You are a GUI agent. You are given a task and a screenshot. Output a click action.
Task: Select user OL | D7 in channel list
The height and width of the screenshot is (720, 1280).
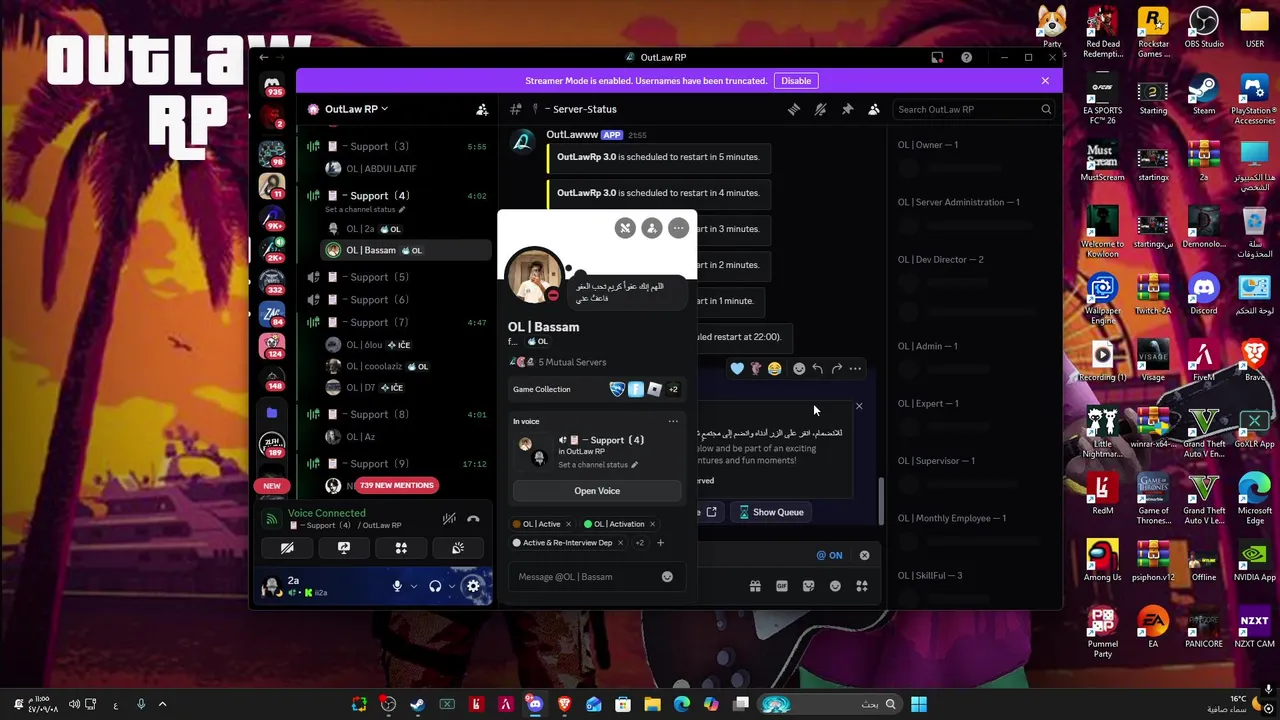pos(407,387)
